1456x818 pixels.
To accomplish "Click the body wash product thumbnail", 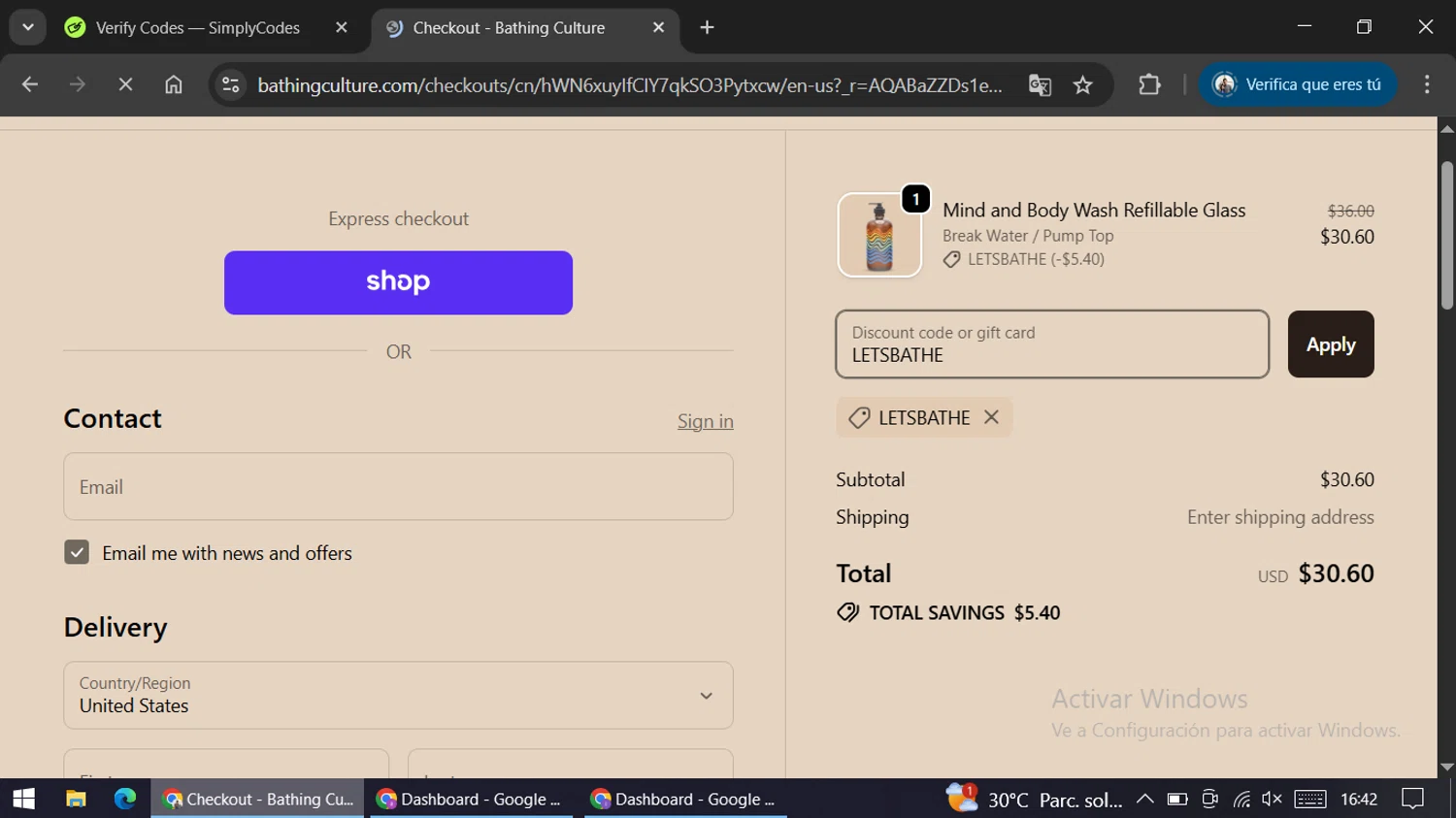I will click(x=879, y=235).
